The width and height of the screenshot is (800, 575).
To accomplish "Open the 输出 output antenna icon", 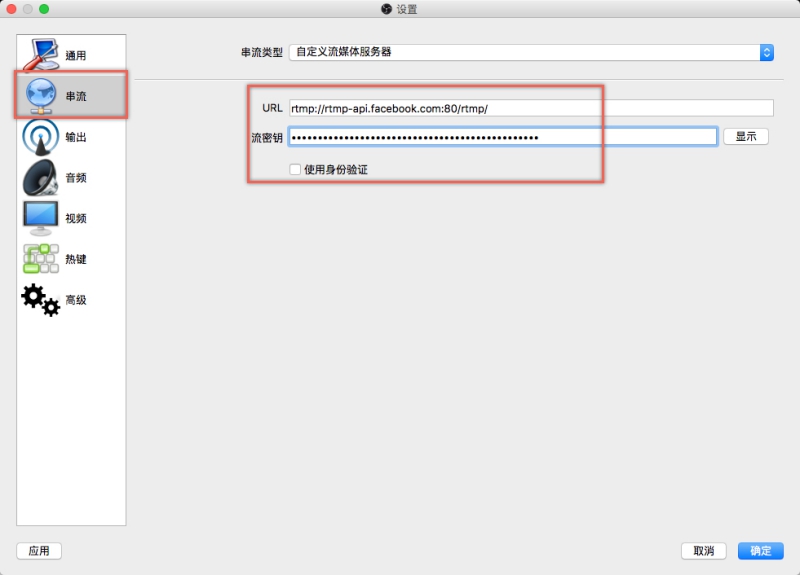I will [x=41, y=137].
